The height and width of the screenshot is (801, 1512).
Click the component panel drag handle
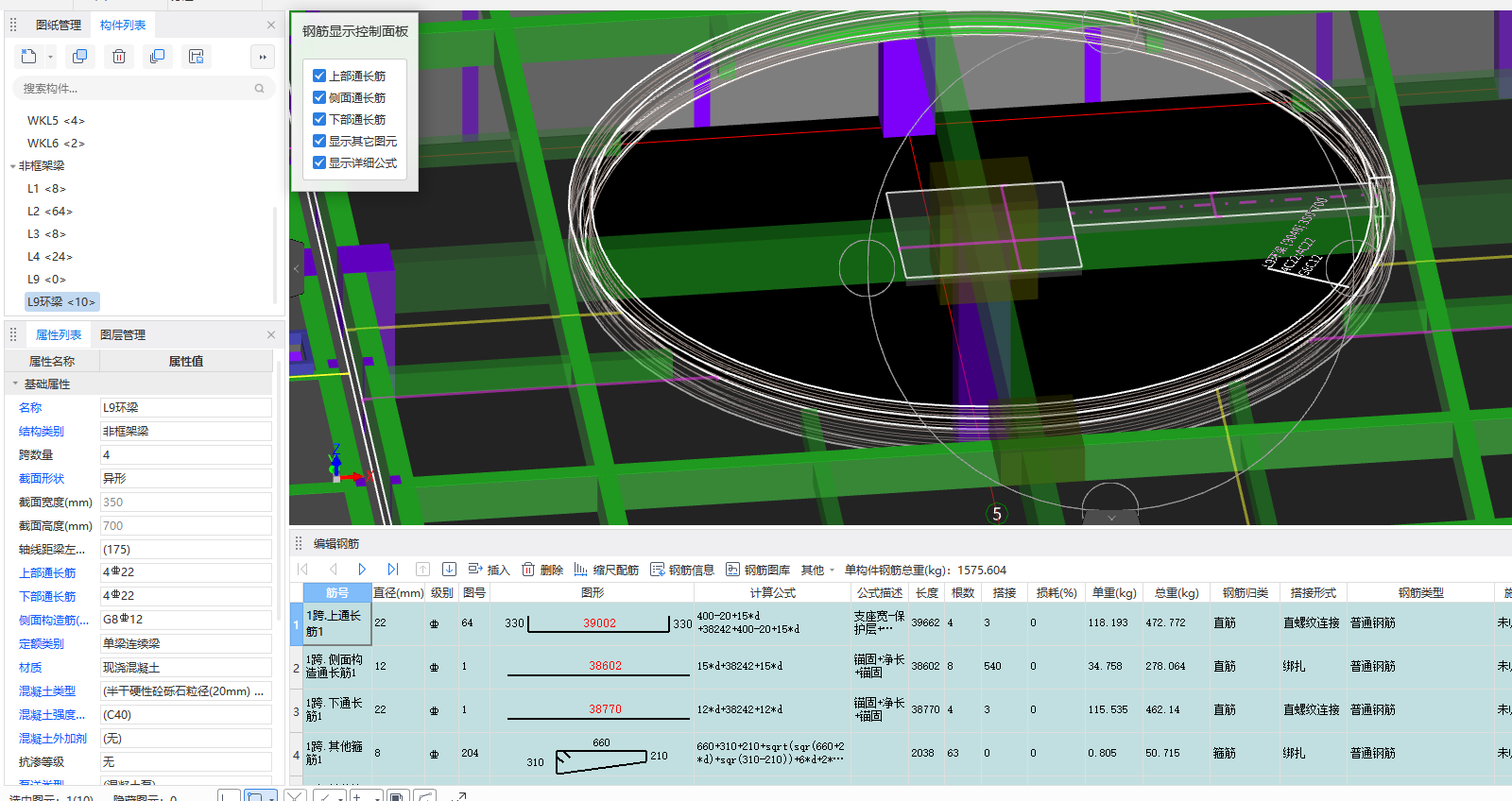[13, 26]
